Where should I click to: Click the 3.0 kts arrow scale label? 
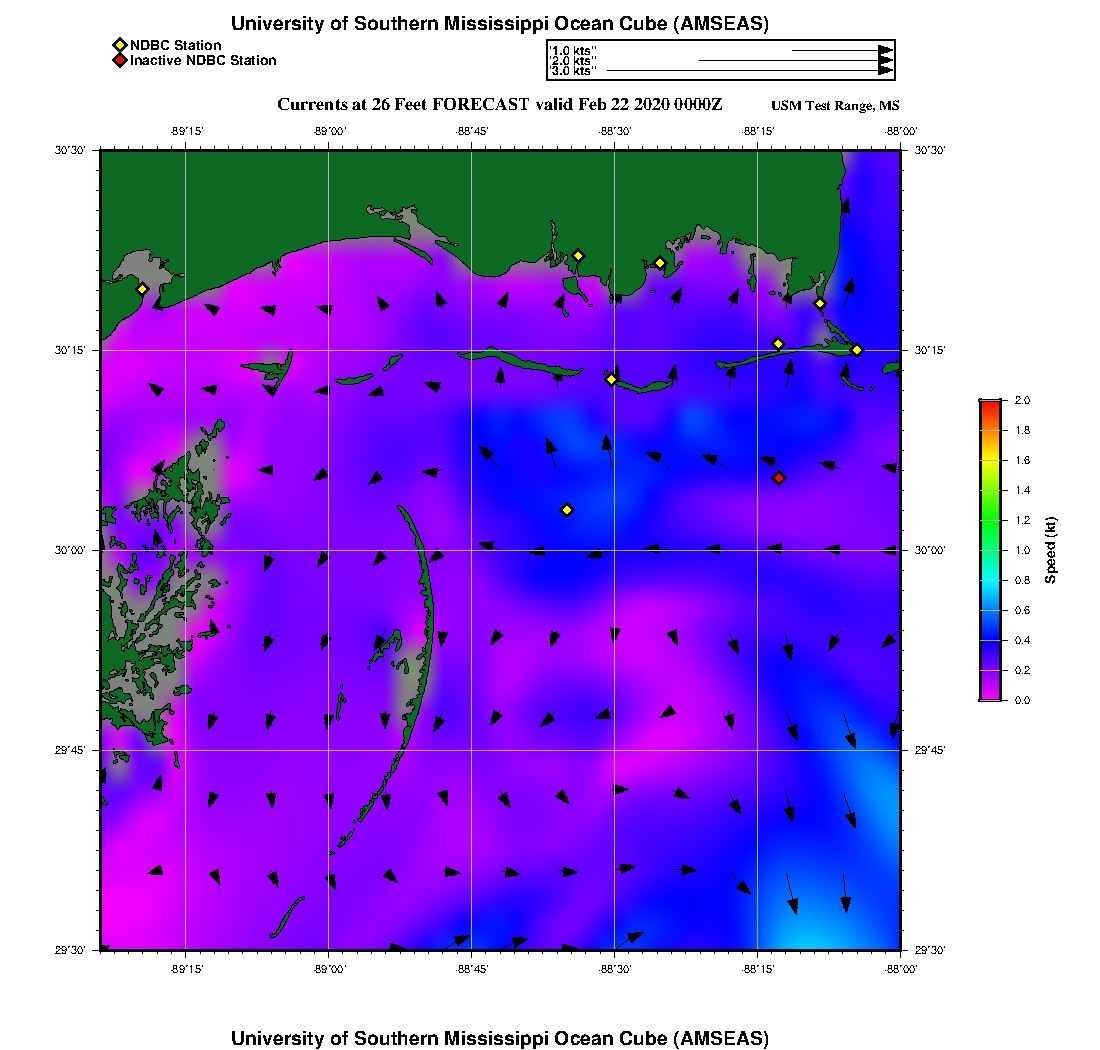(x=573, y=71)
